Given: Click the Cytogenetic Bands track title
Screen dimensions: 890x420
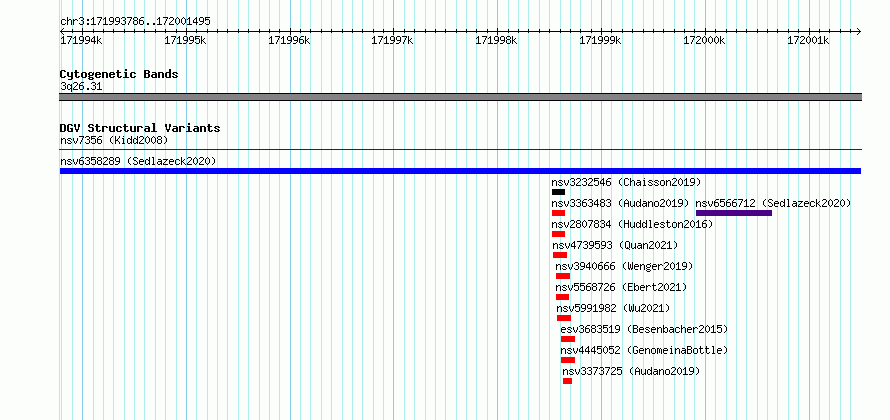Looking at the screenshot, I should pos(119,74).
